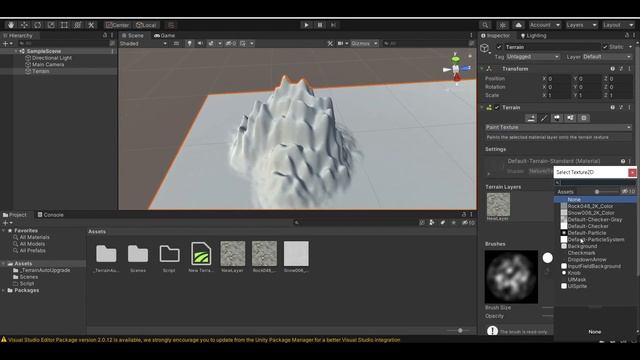Click the Pause button
This screenshot has height=360, width=640.
(320, 25)
